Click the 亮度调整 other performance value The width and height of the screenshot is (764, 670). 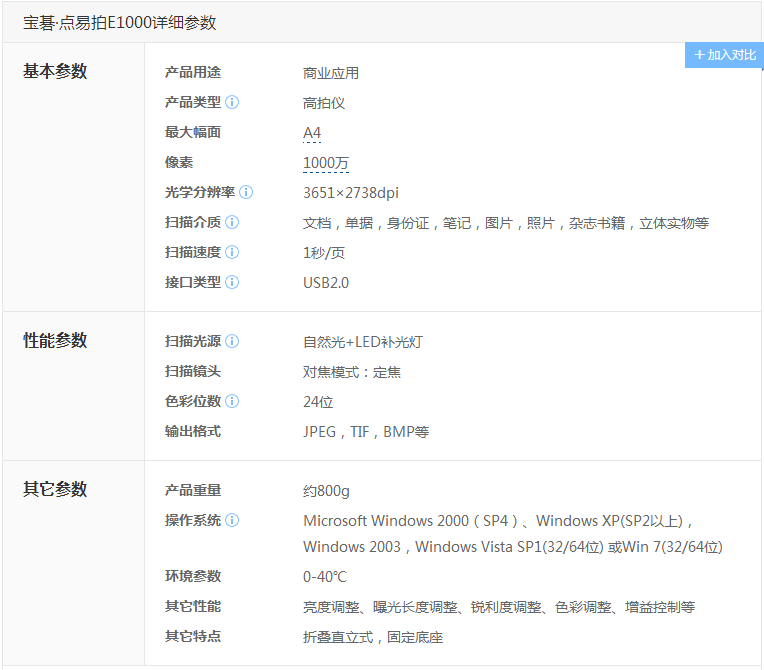pyautogui.click(x=499, y=607)
